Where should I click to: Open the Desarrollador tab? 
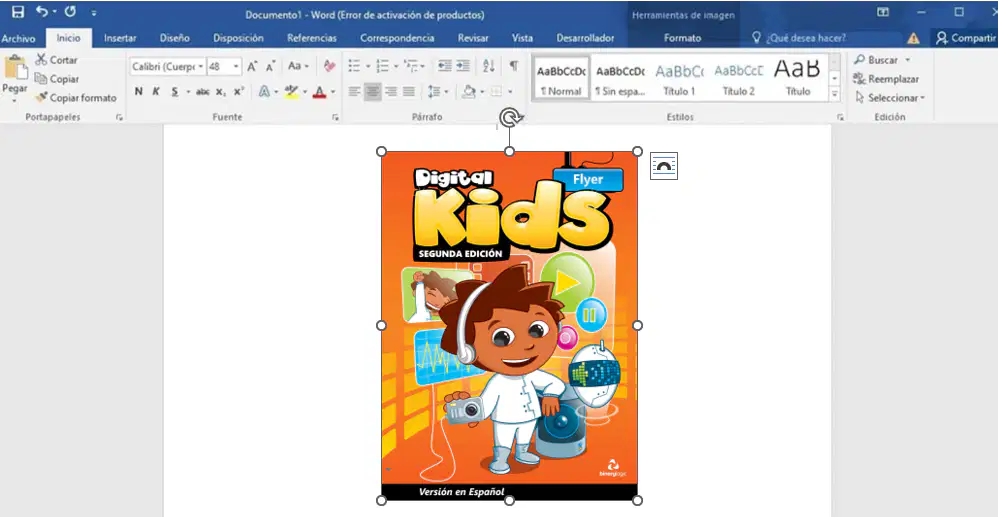pyautogui.click(x=586, y=38)
